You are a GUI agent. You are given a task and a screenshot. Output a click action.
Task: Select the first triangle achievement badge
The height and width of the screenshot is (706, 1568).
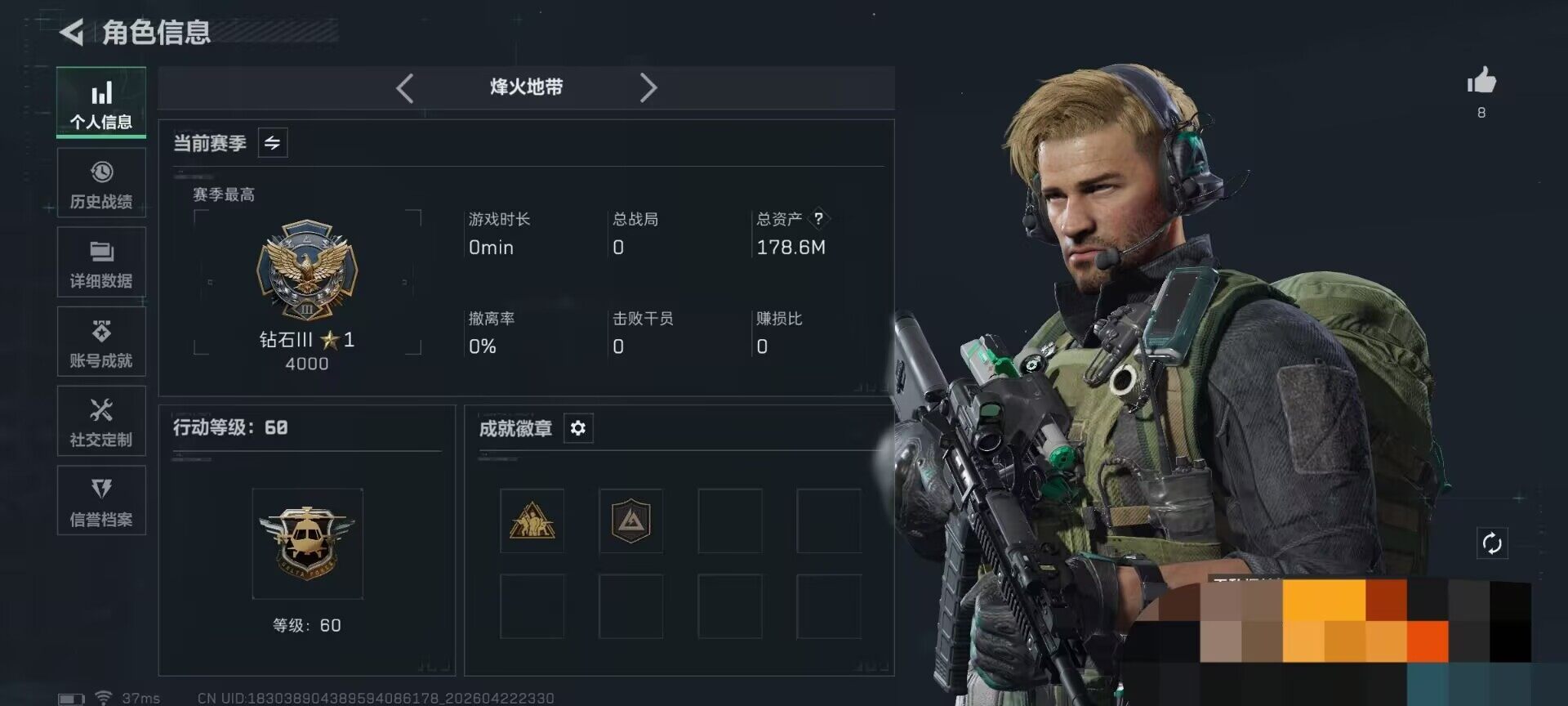532,521
